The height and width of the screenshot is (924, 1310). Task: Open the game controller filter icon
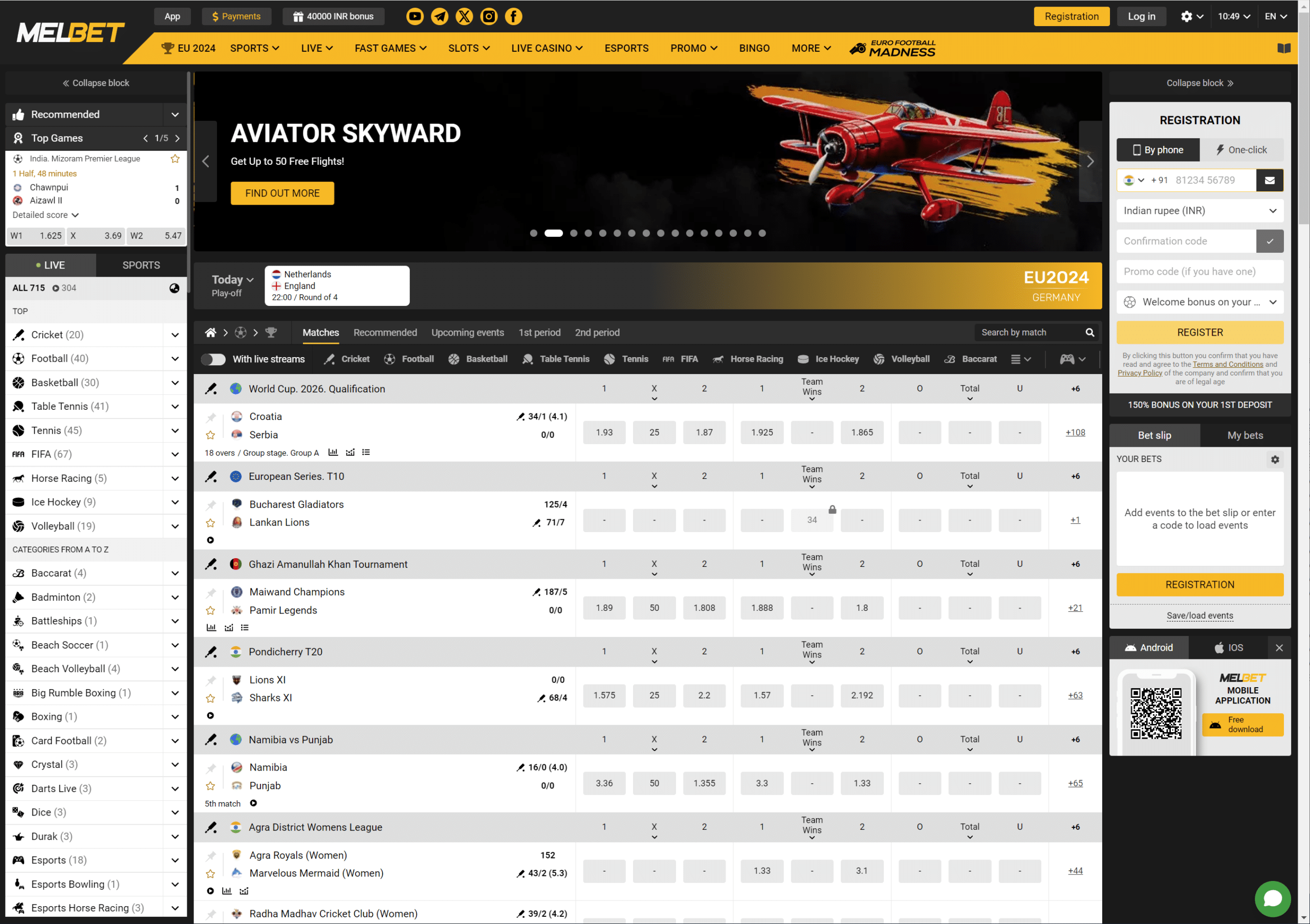coord(1067,359)
